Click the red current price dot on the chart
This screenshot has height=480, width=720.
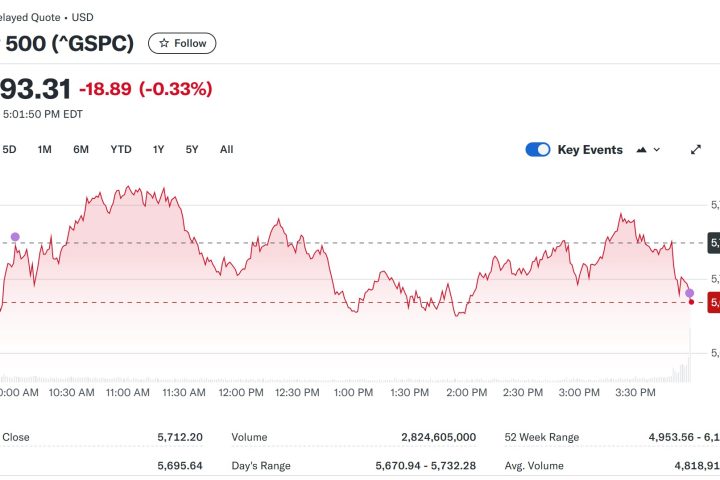tap(691, 301)
